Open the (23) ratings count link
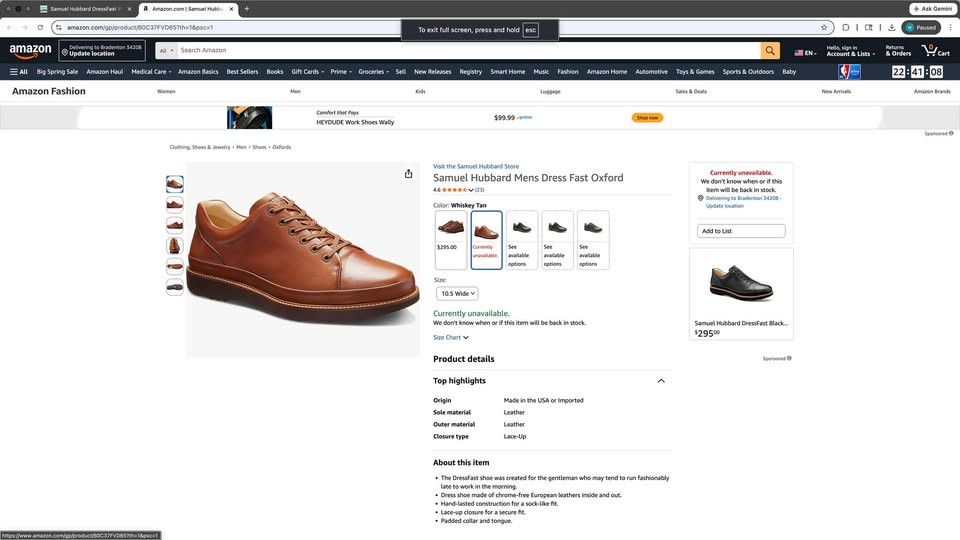Screen dimensions: 960x540 (479, 190)
